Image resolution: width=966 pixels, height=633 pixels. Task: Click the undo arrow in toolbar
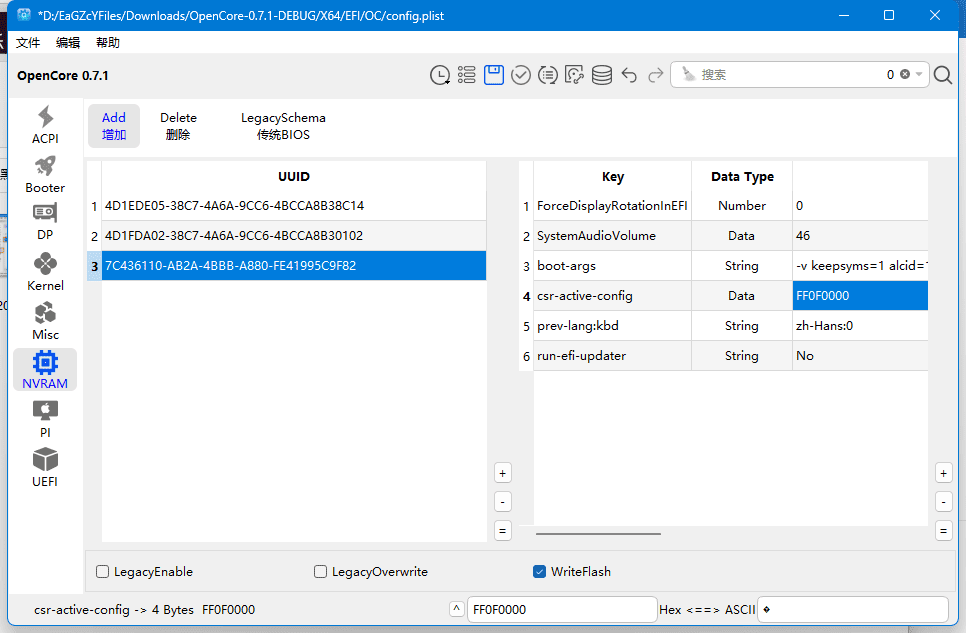(629, 74)
